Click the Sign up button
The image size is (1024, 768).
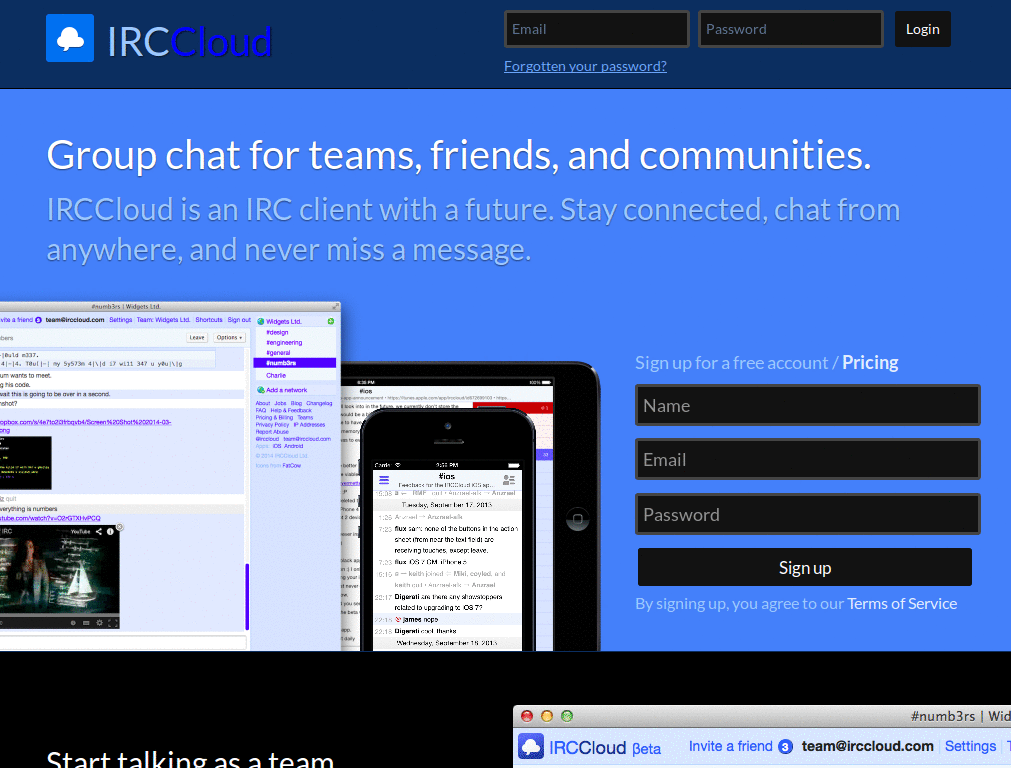[805, 568]
